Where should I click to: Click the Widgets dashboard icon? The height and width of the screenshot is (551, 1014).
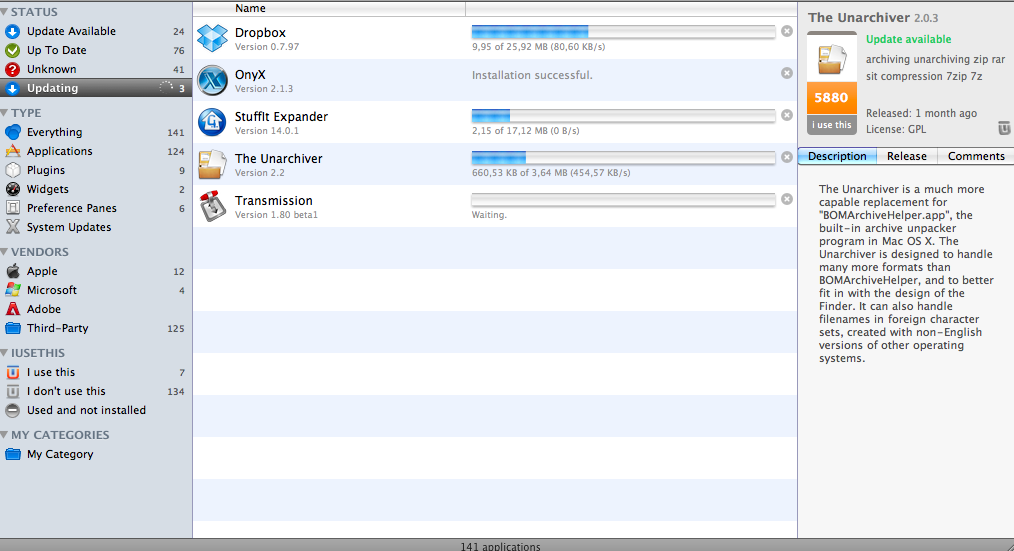13,189
